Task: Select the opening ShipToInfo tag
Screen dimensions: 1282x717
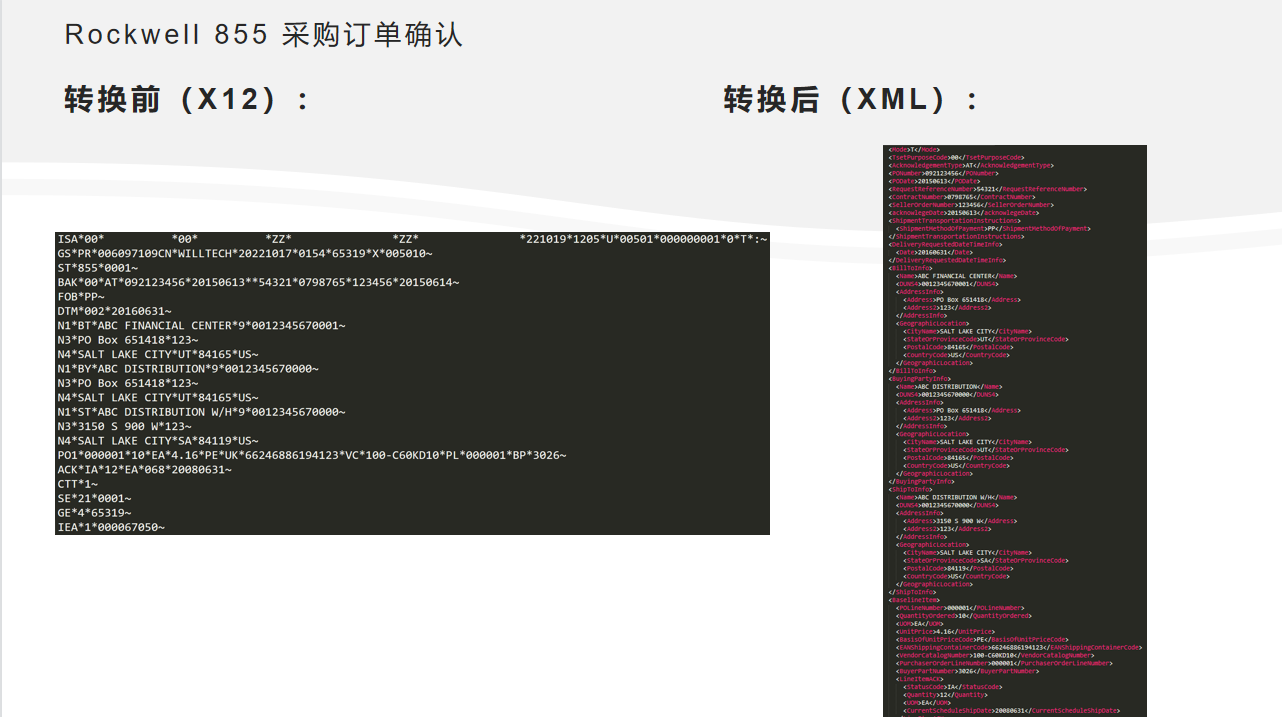Action: tap(910, 489)
